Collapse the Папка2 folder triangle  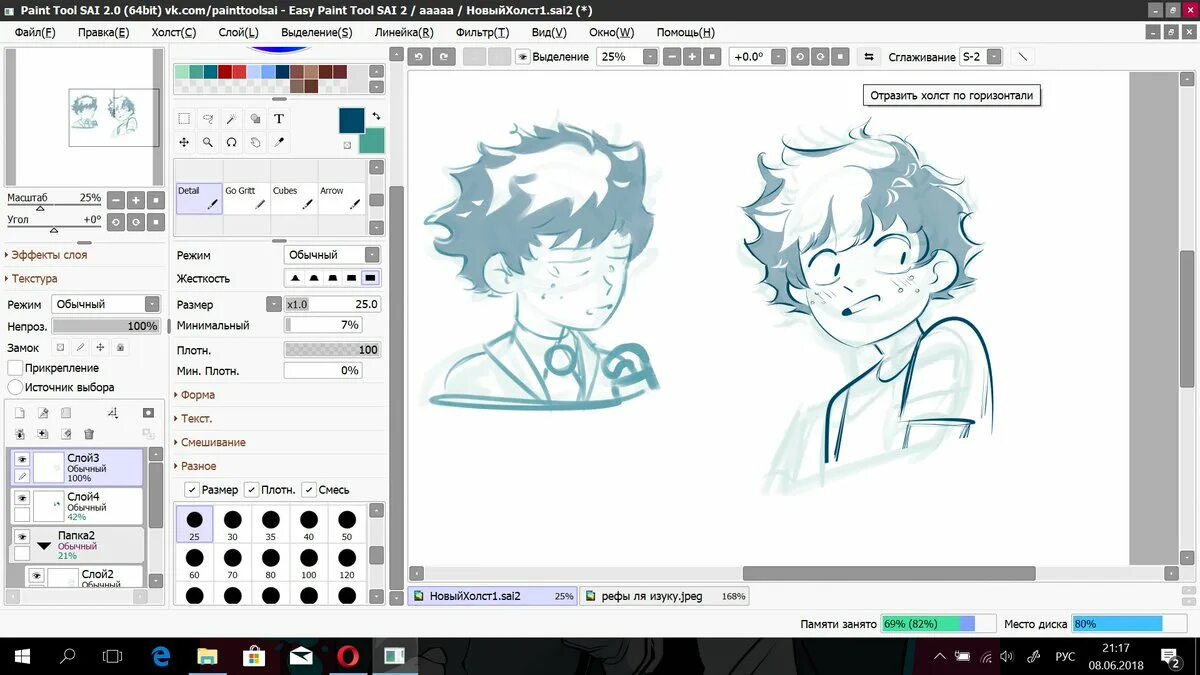point(44,546)
